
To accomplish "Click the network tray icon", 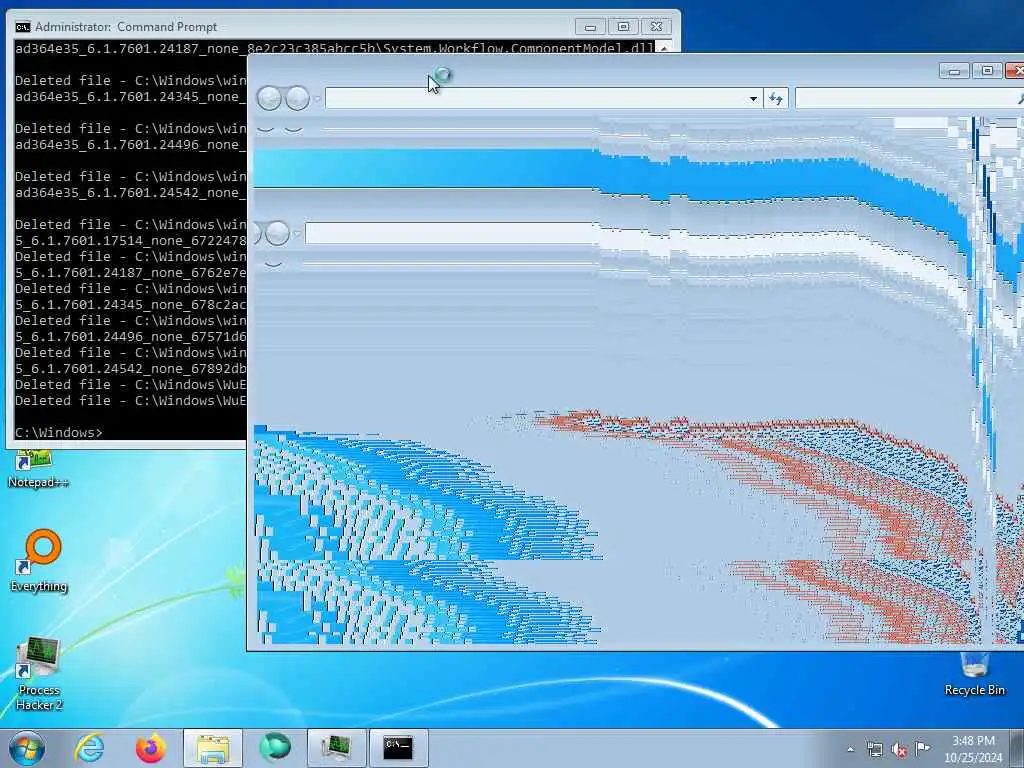I will coord(874,749).
